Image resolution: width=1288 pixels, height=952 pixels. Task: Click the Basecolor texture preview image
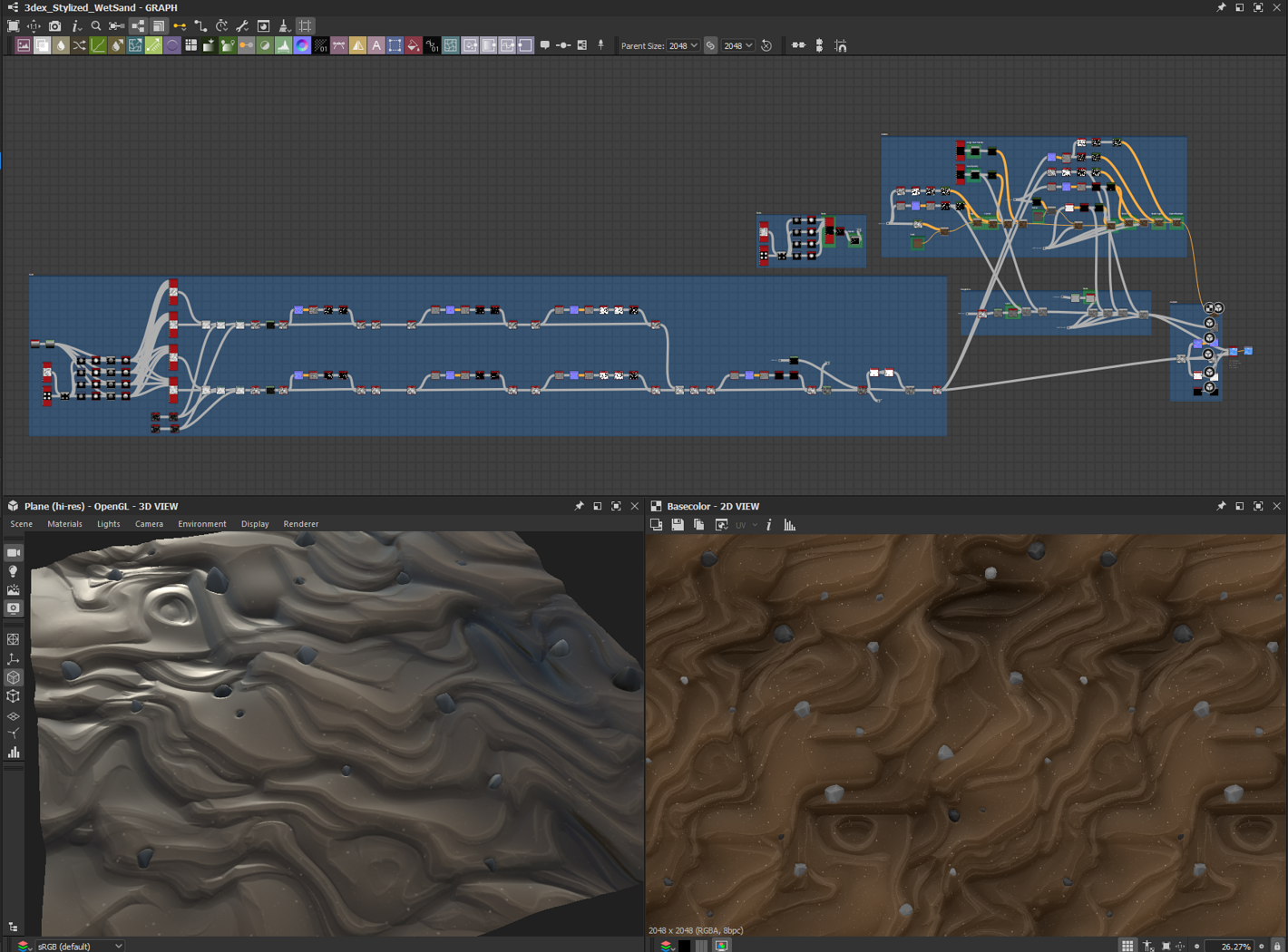point(966,735)
